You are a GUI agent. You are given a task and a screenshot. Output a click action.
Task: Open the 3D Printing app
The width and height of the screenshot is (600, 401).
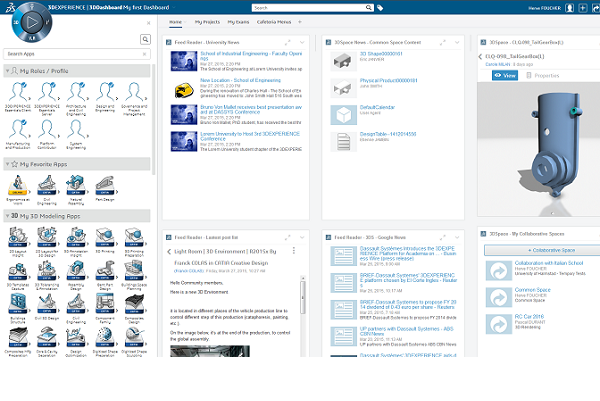(x=105, y=240)
